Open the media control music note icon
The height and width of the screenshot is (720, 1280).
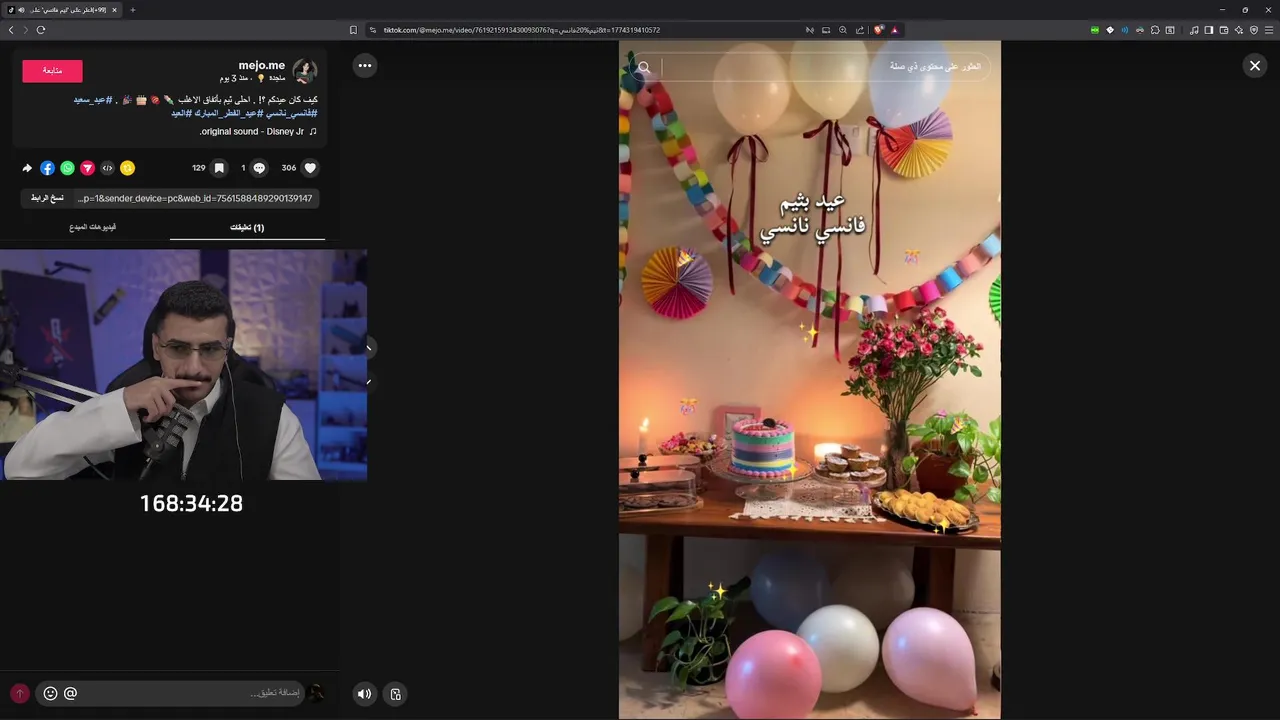pos(1194,30)
